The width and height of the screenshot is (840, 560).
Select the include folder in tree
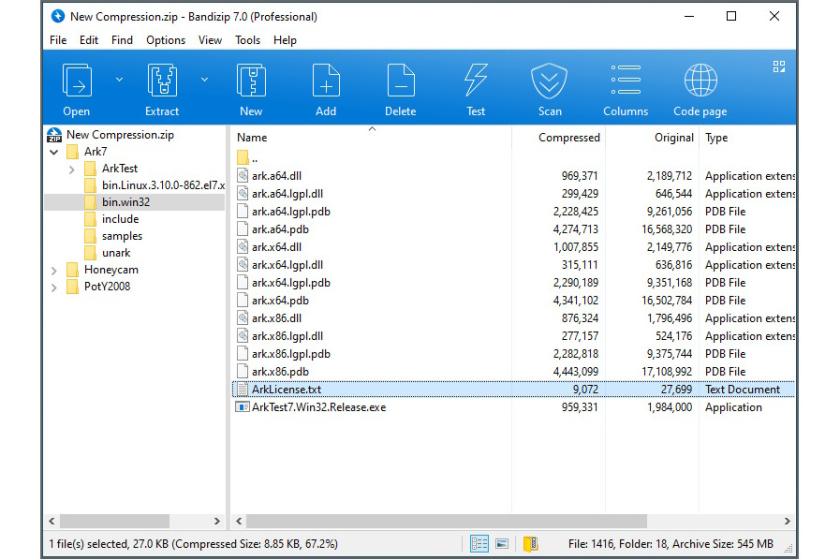[121, 219]
